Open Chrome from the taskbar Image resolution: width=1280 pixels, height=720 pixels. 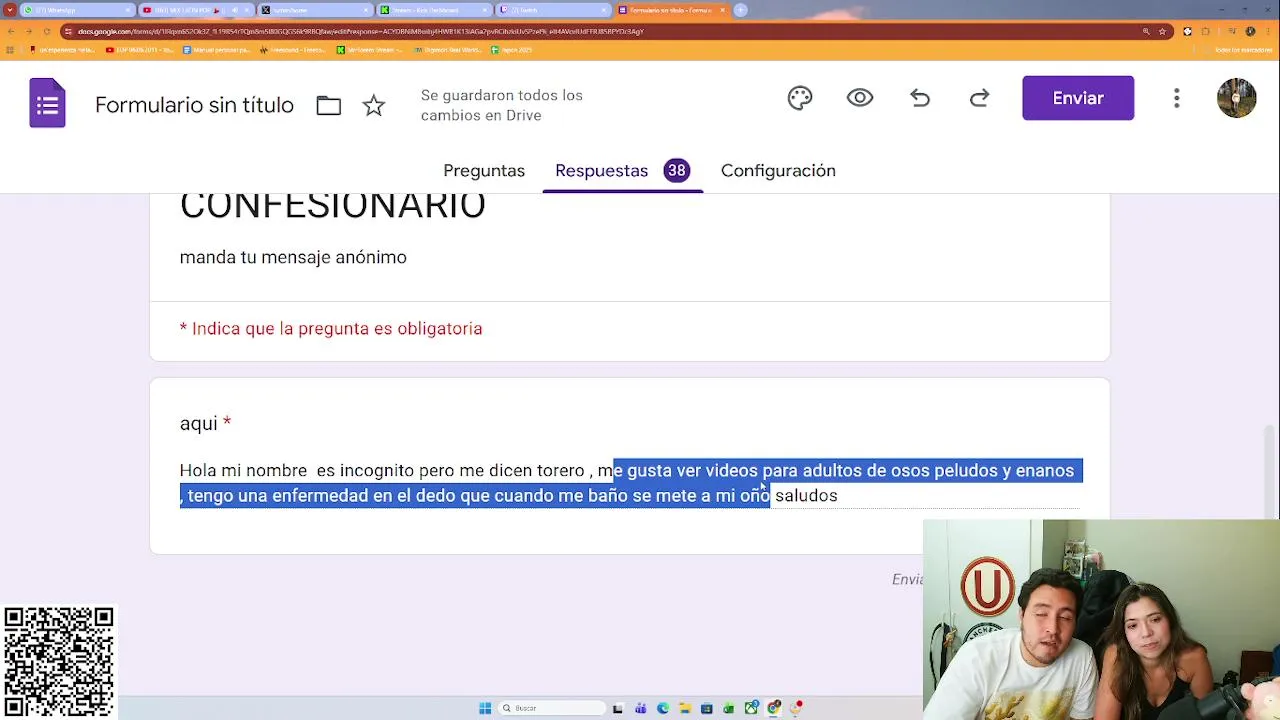click(774, 708)
